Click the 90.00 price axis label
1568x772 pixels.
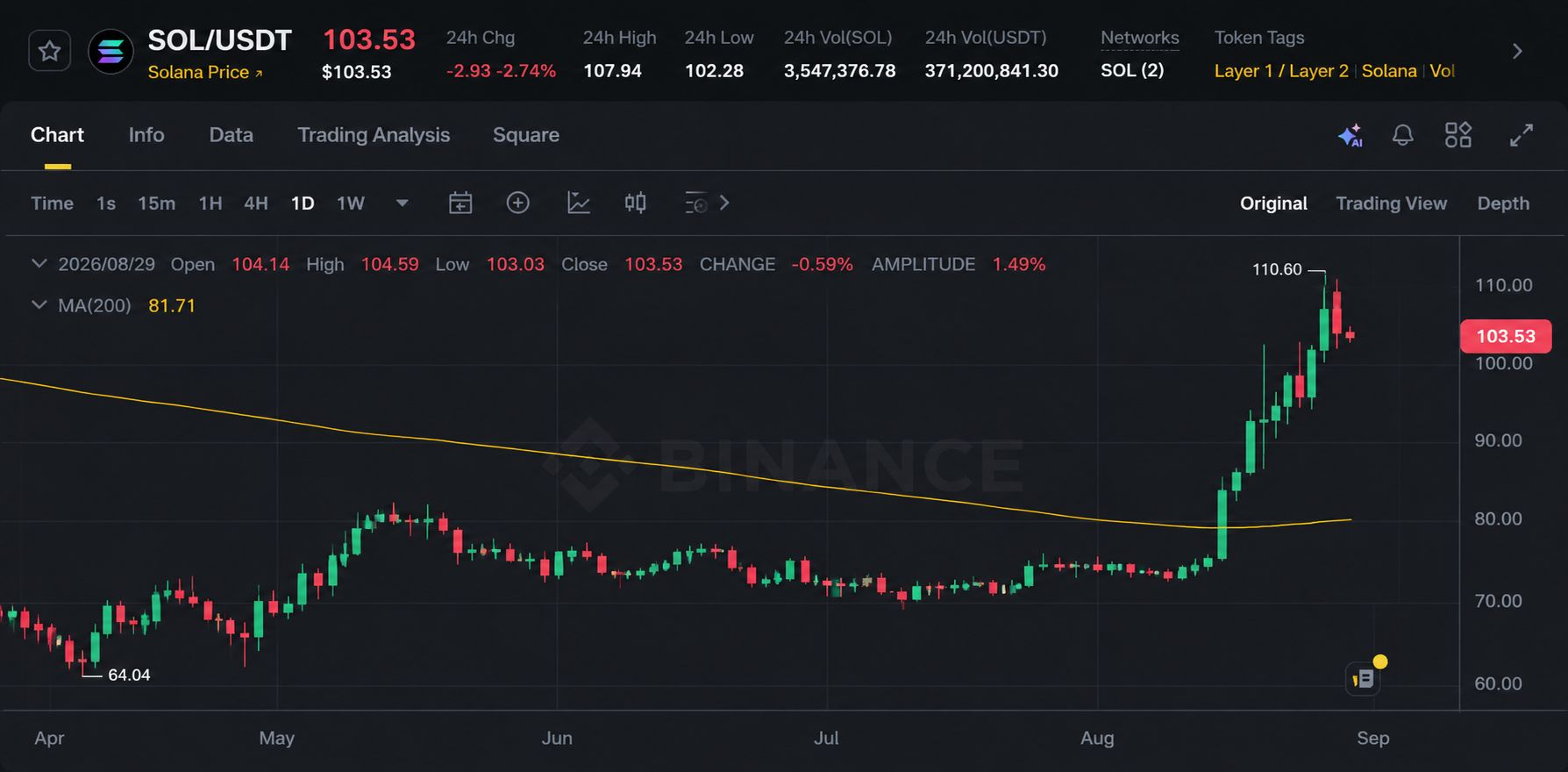1498,440
